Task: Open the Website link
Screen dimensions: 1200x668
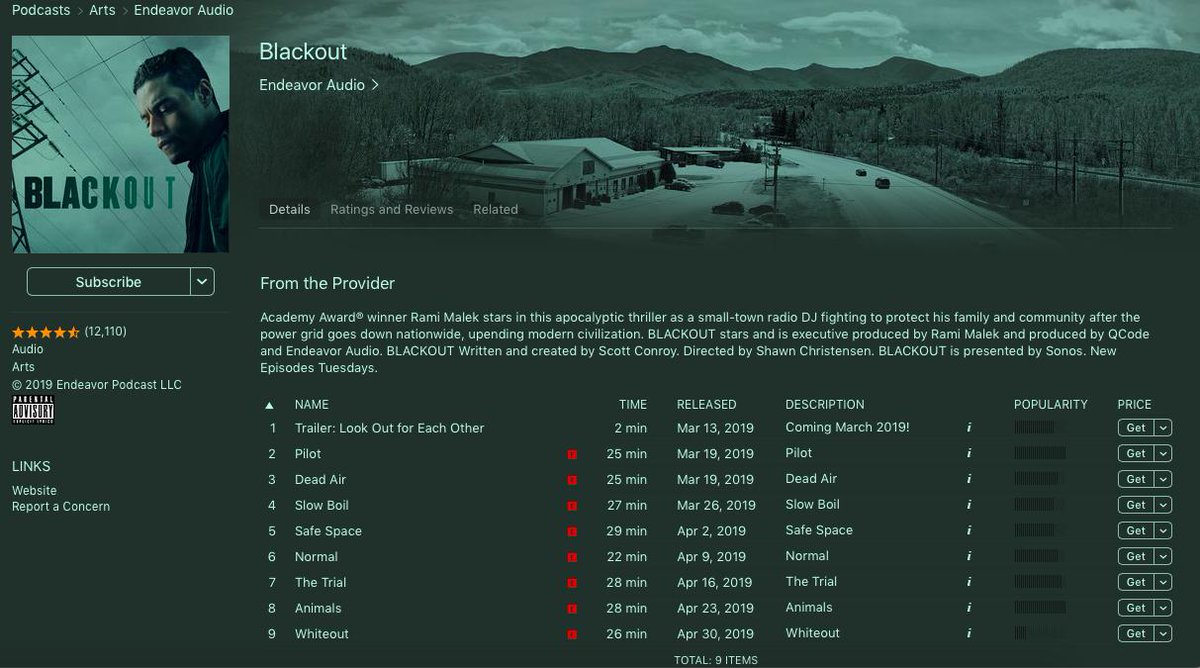Action: [34, 491]
